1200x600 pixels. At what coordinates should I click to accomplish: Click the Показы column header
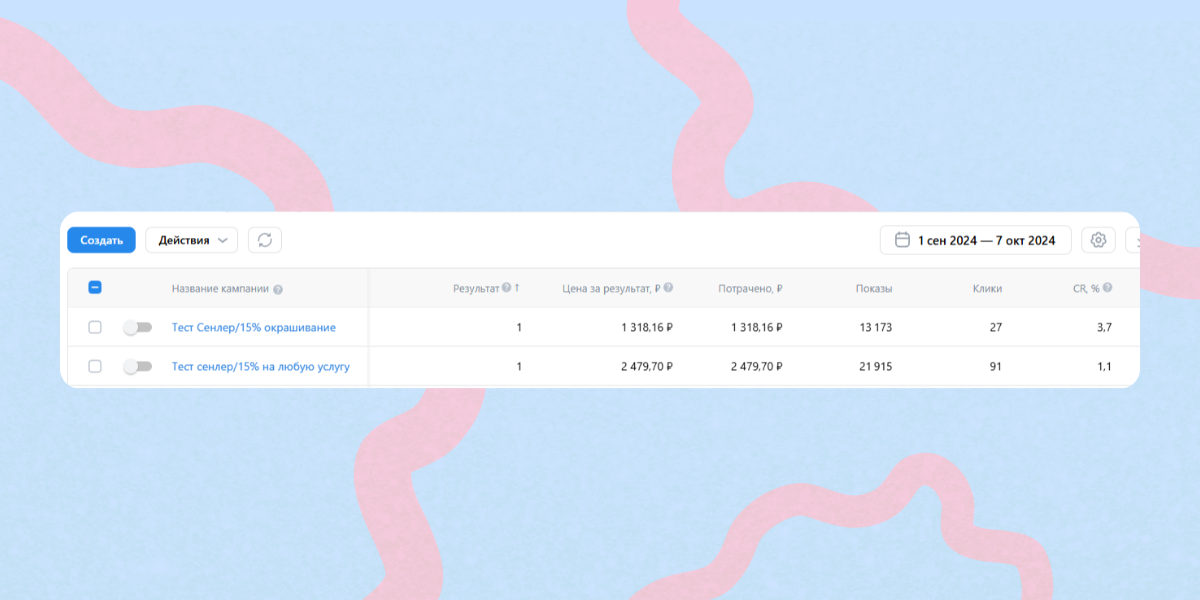[x=874, y=288]
